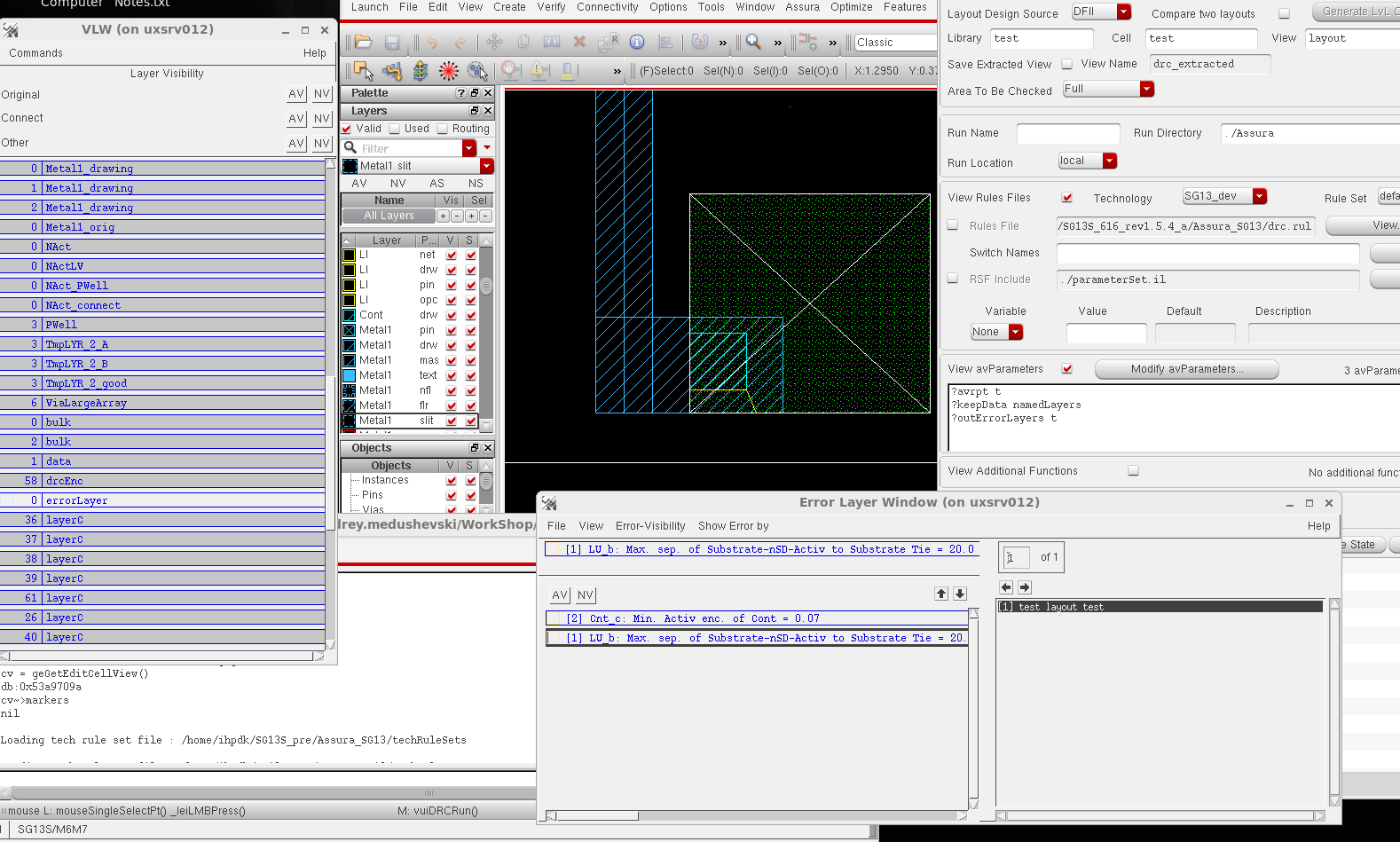Click the All Layers button
This screenshot has width=1400, height=842.
tap(389, 216)
